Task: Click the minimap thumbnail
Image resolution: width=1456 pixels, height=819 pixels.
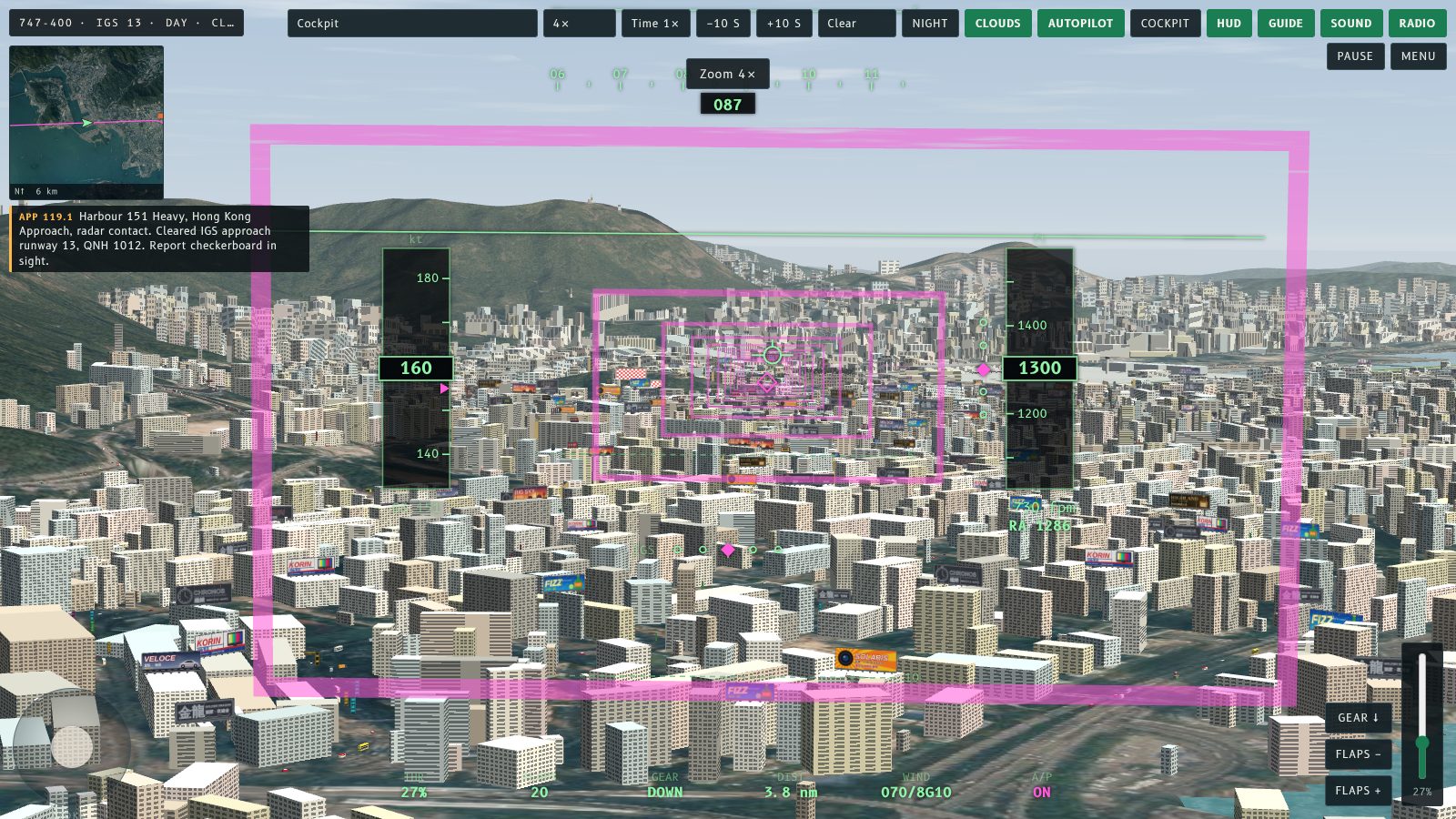Action: (x=86, y=122)
